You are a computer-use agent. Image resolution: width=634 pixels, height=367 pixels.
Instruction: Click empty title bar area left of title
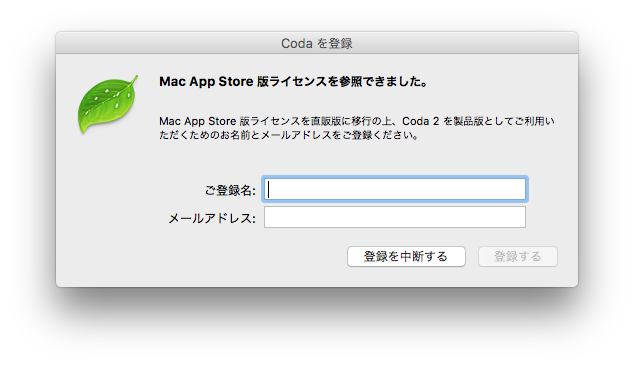tap(162, 43)
